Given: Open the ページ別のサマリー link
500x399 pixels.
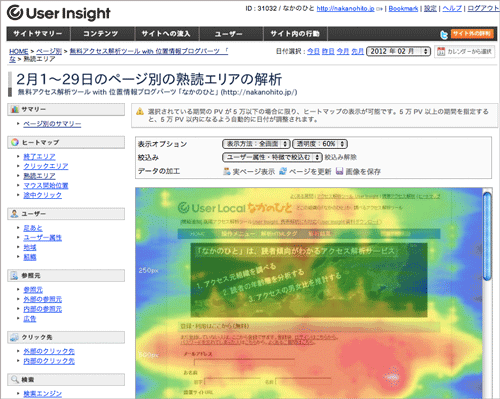Looking at the screenshot, I should [52, 124].
